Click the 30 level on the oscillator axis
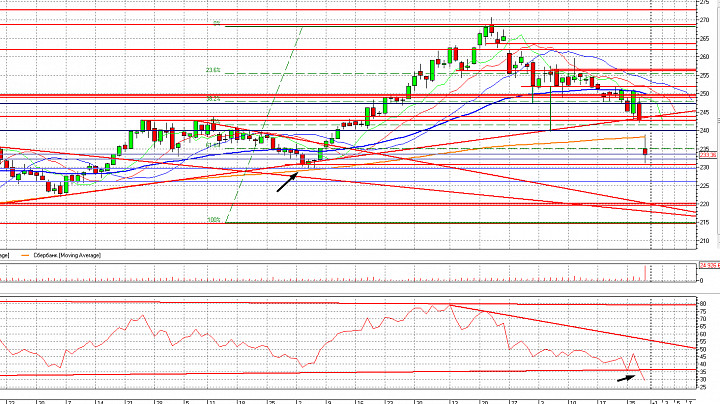Screen dimensions: 720x404 703,380
